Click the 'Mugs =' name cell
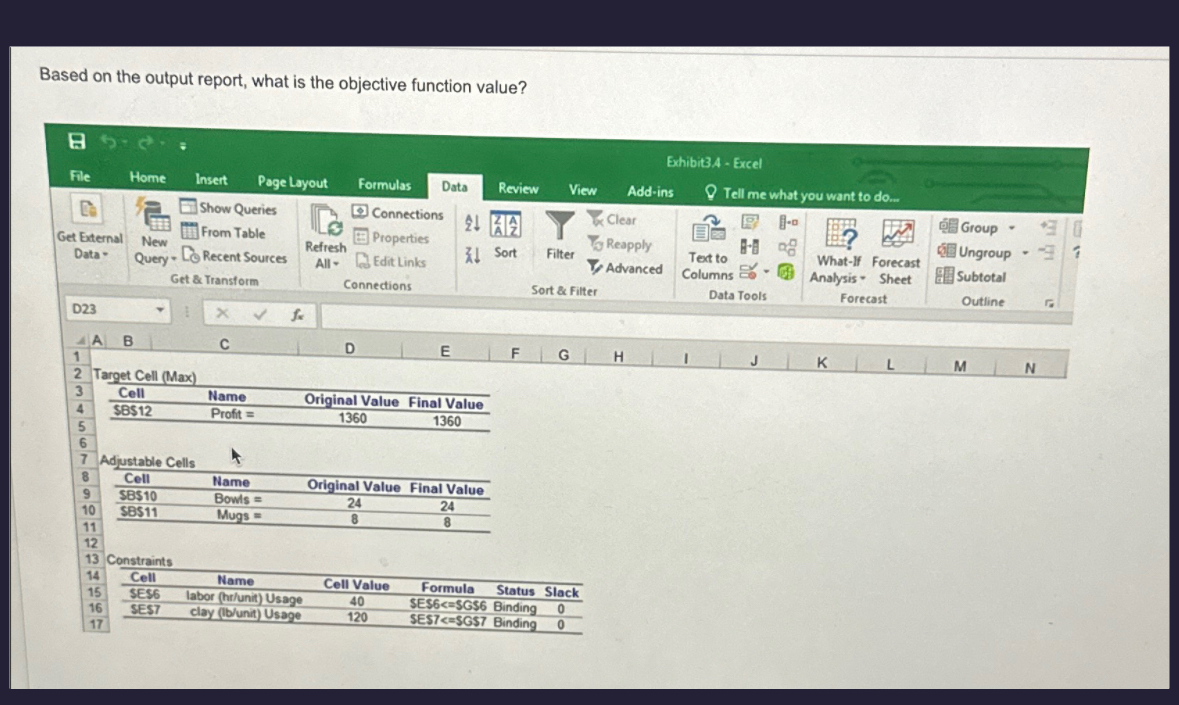This screenshot has height=705, width=1179. tap(239, 515)
